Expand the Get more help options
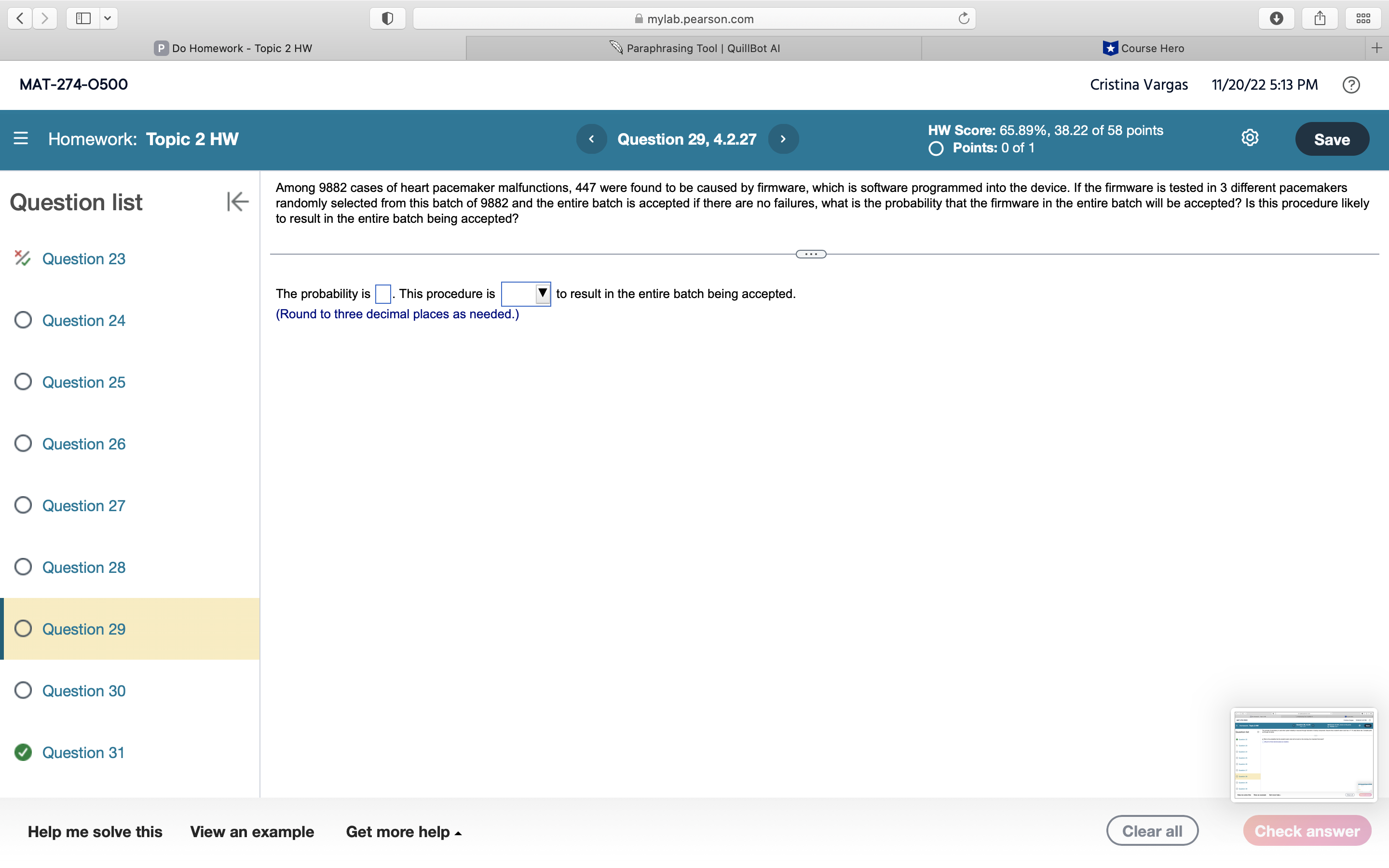 tap(403, 831)
